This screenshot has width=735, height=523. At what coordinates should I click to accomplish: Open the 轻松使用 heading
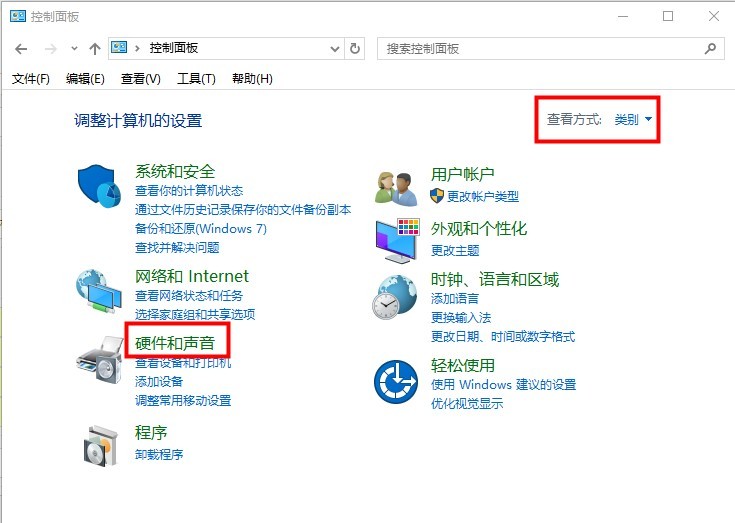point(463,365)
